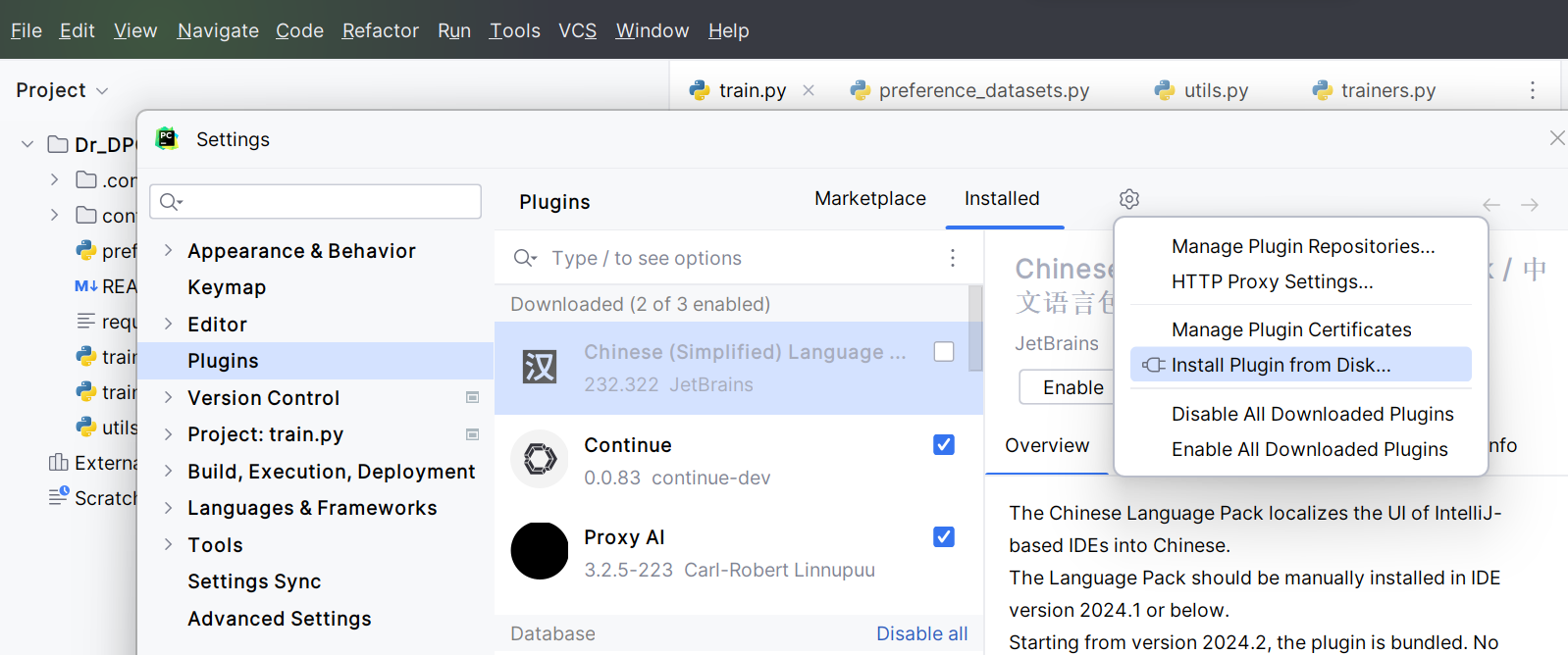
Task: Click the Project: train.py project-level settings icon
Action: [472, 434]
